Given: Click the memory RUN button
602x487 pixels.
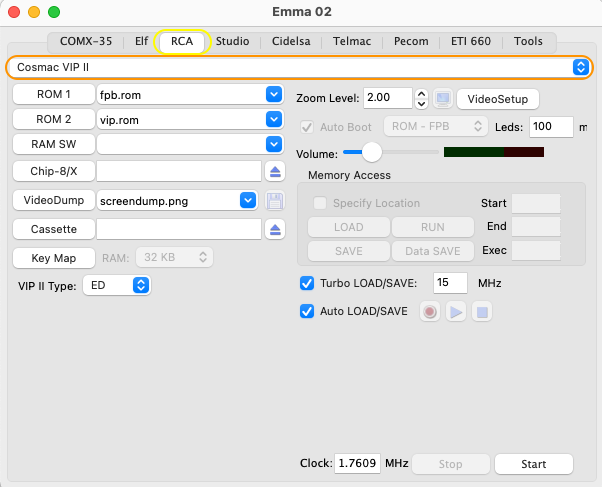Looking at the screenshot, I should (x=433, y=227).
